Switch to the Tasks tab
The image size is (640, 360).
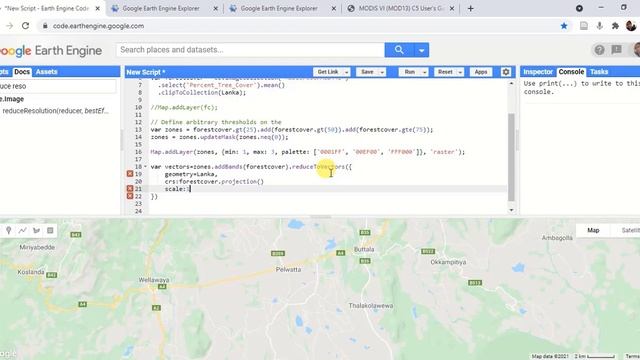[599, 72]
